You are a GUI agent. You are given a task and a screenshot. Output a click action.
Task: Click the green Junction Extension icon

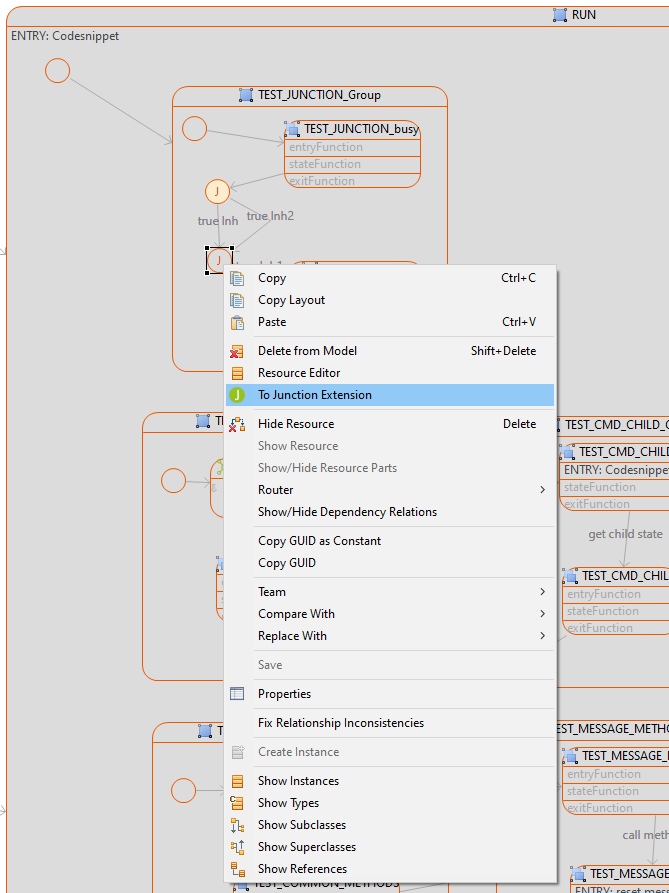coord(237,395)
